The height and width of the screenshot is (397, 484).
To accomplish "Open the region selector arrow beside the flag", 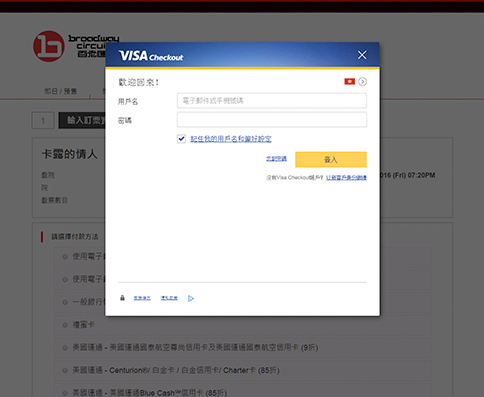I will tap(362, 82).
